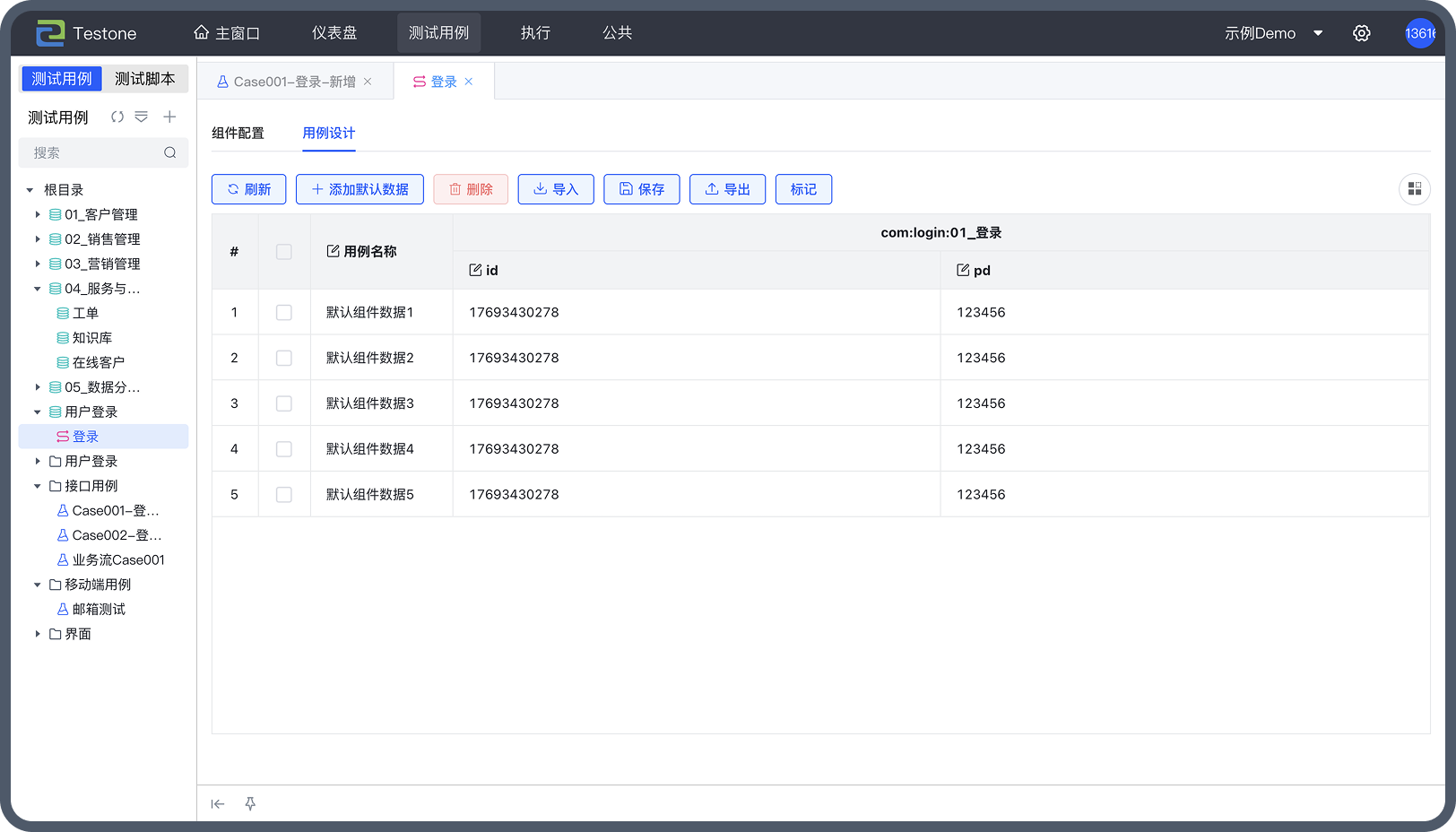Switch to the 组件配置 tab
Screen dimensions: 1456x832
(x=238, y=134)
